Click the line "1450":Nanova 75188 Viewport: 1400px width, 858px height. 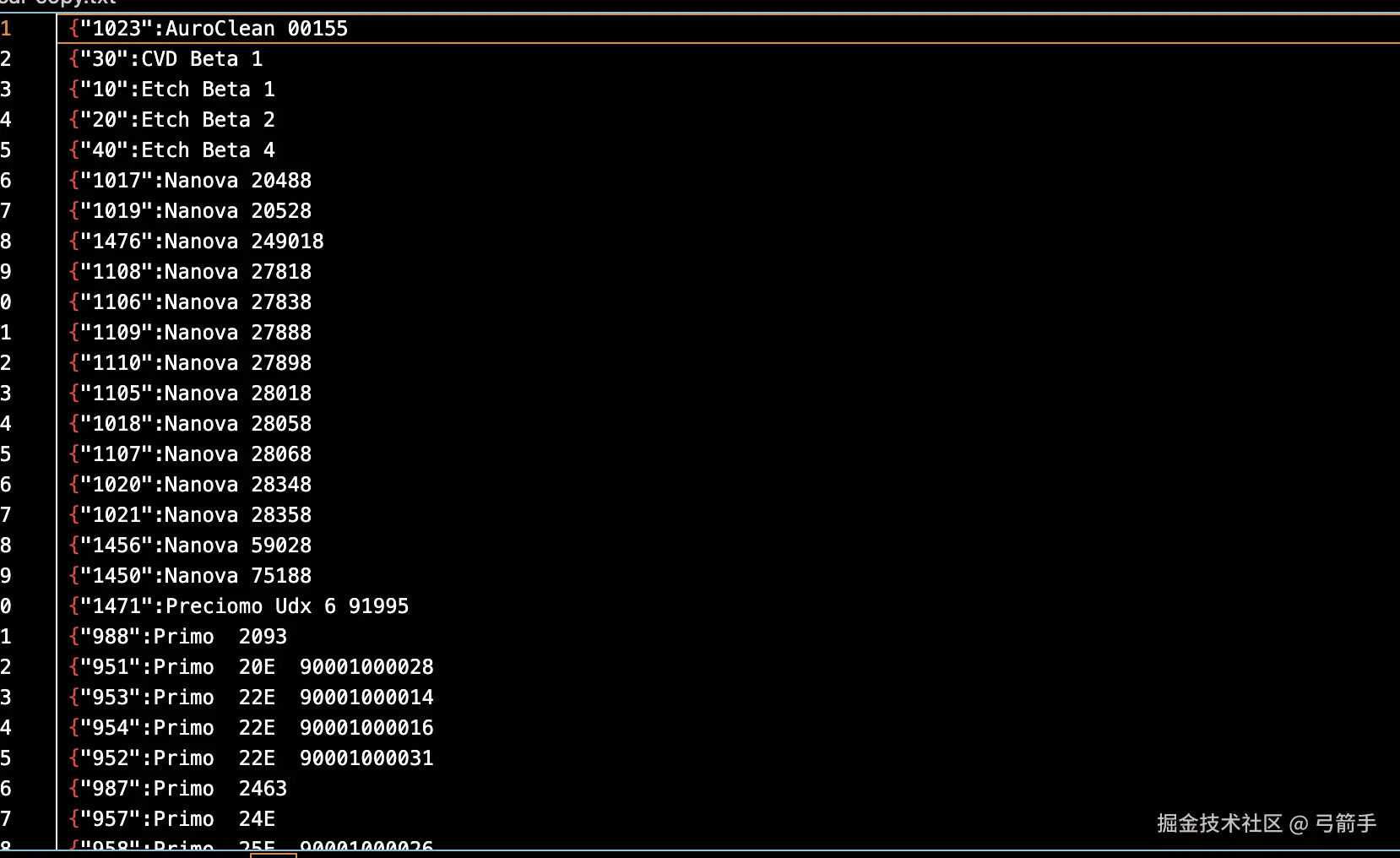191,576
